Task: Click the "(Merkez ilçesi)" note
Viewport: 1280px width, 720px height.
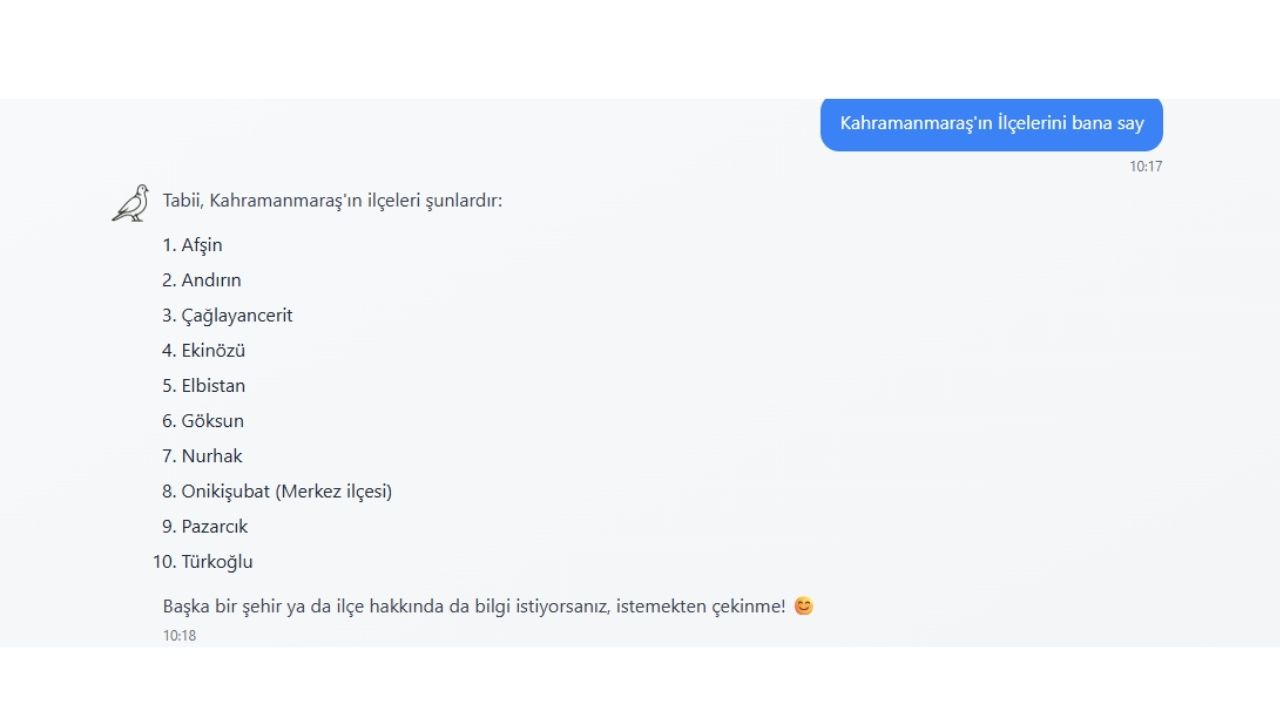Action: pos(334,491)
